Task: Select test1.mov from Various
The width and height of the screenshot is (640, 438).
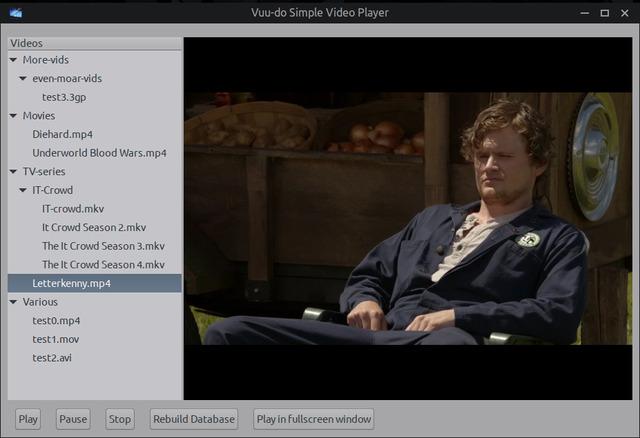Action: tap(55, 339)
